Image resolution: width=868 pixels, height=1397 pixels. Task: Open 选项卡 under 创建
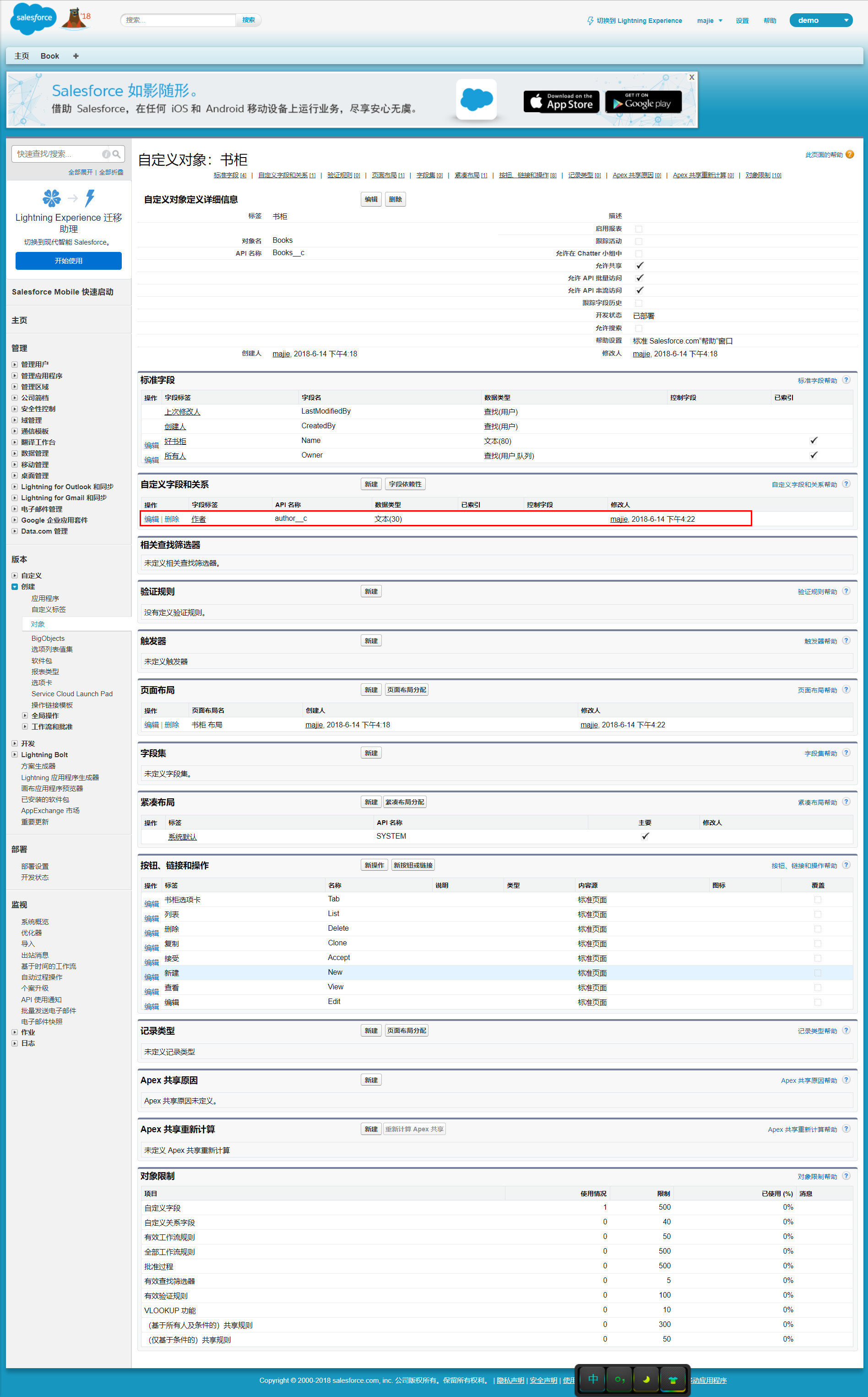coord(41,683)
